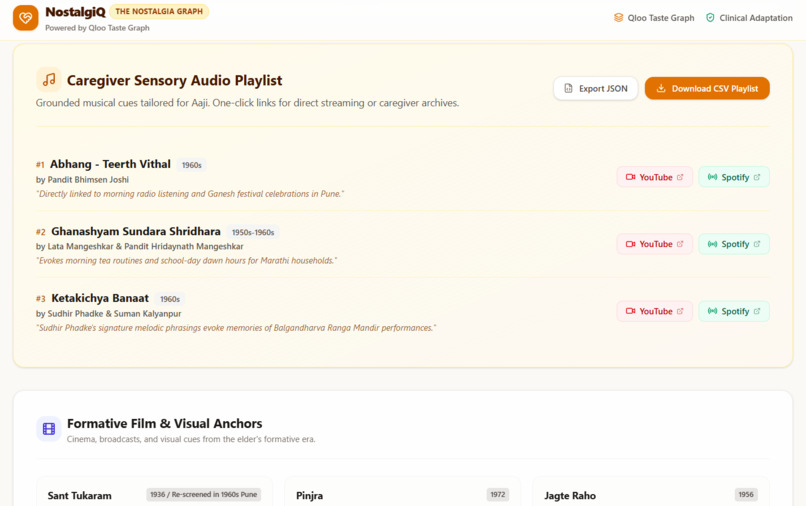This screenshot has height=506, width=806.
Task: Click the 1972 year tag on Pinjra
Action: [x=498, y=495]
